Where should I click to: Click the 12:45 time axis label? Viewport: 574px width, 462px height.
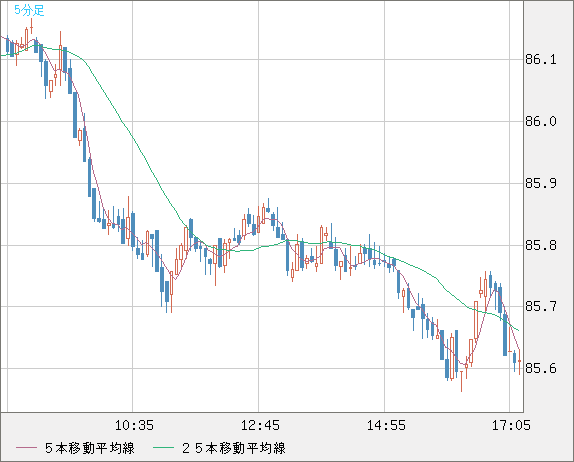click(x=260, y=425)
